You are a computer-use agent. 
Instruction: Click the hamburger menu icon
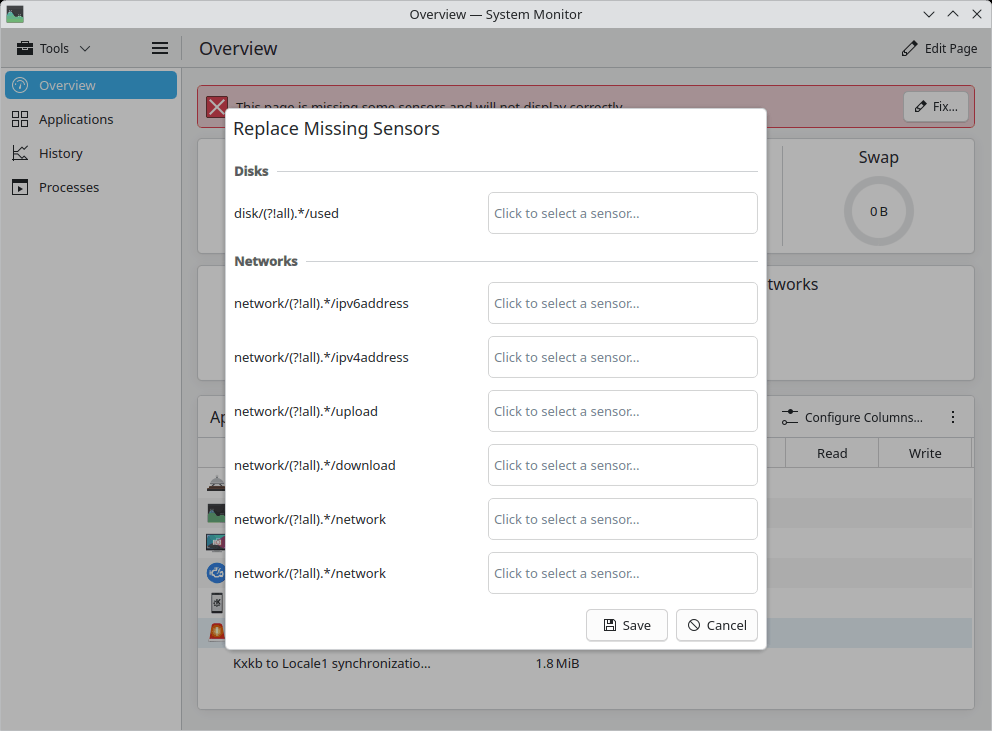160,48
